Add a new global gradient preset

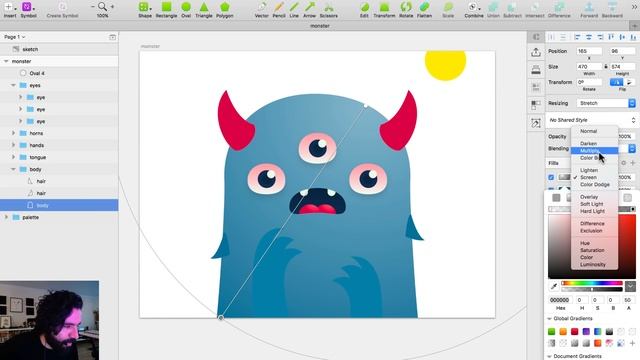632,343
